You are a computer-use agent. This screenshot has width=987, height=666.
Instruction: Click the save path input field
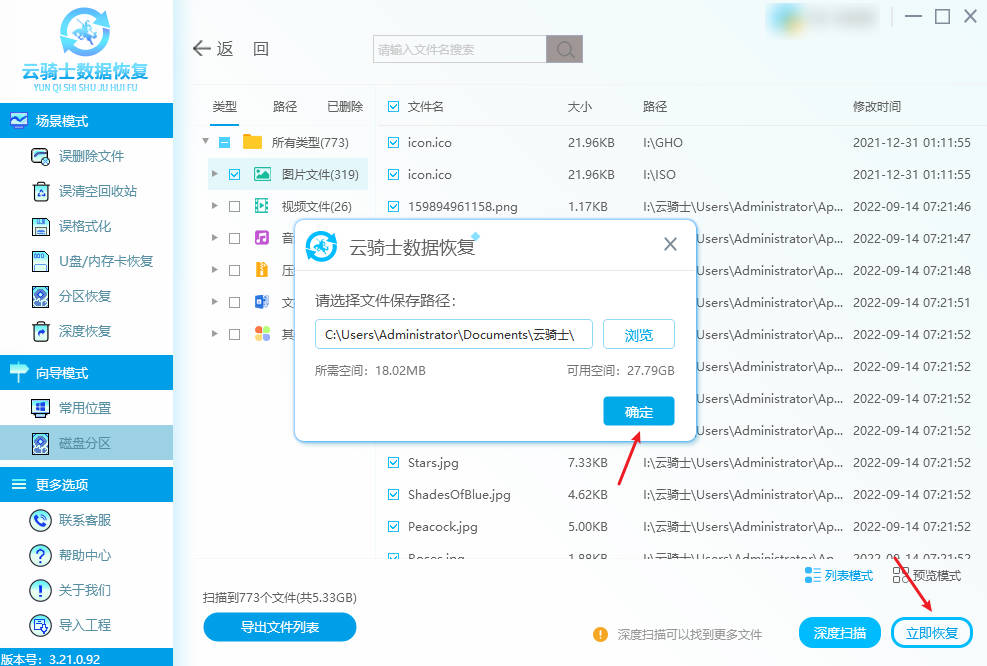[x=454, y=335]
